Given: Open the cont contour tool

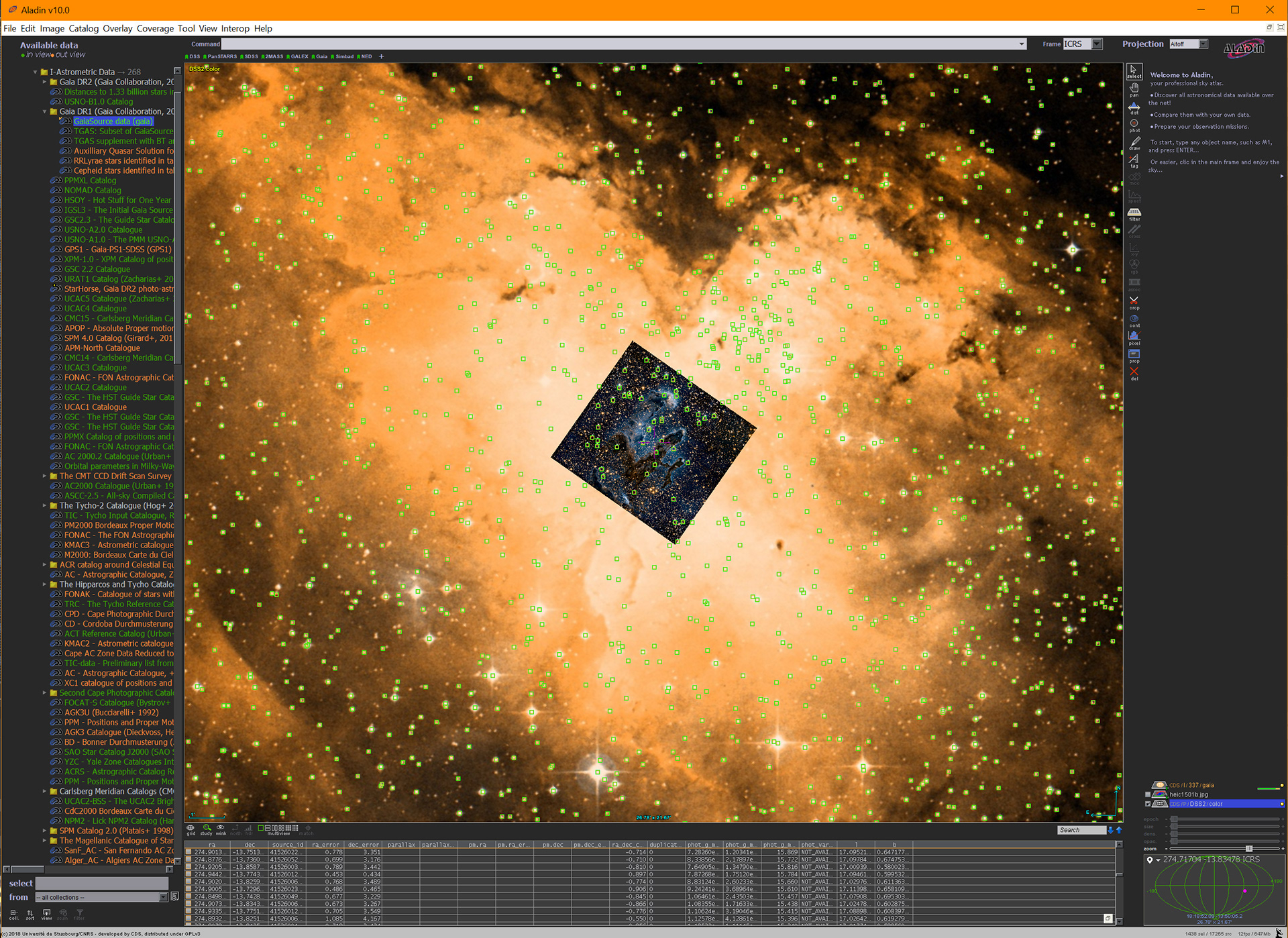Looking at the screenshot, I should tap(1134, 321).
